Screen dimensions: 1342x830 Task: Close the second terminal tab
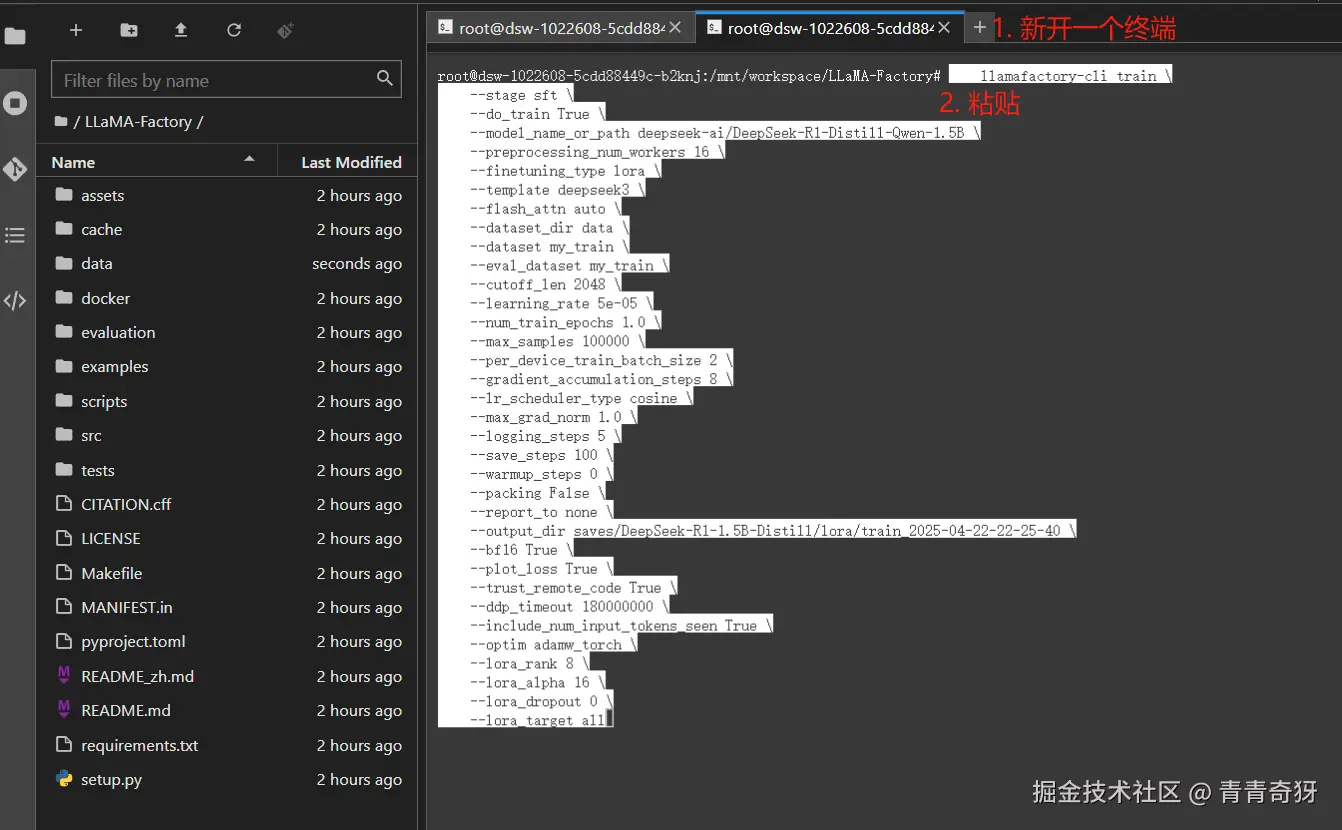945,28
